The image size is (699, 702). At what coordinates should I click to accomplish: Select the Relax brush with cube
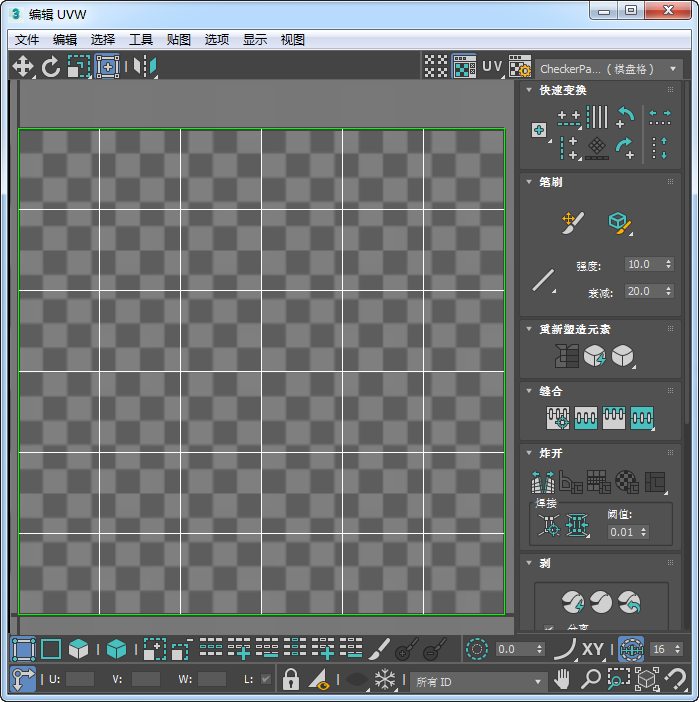pos(620,223)
